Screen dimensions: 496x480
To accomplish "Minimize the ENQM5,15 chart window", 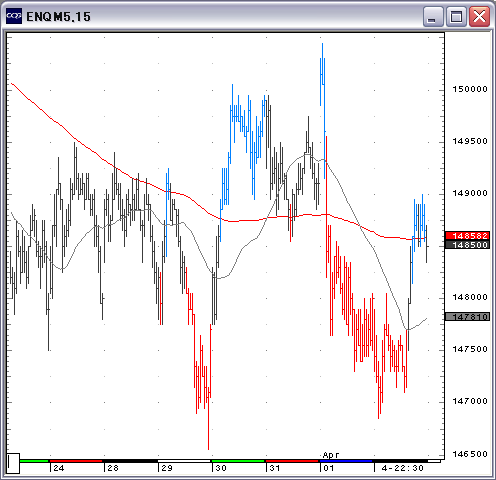I will point(433,16).
